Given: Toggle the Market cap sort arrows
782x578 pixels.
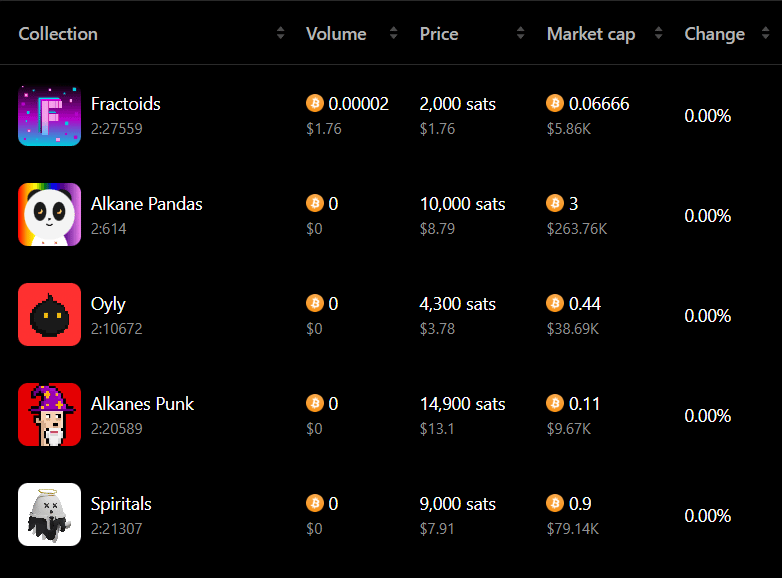Looking at the screenshot, I should pos(658,33).
